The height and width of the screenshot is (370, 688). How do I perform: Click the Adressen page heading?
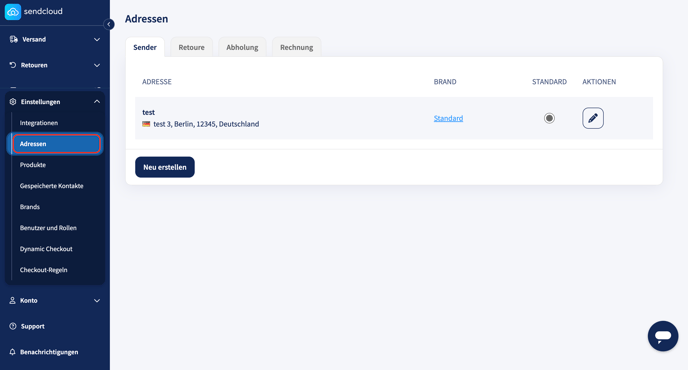click(x=147, y=19)
